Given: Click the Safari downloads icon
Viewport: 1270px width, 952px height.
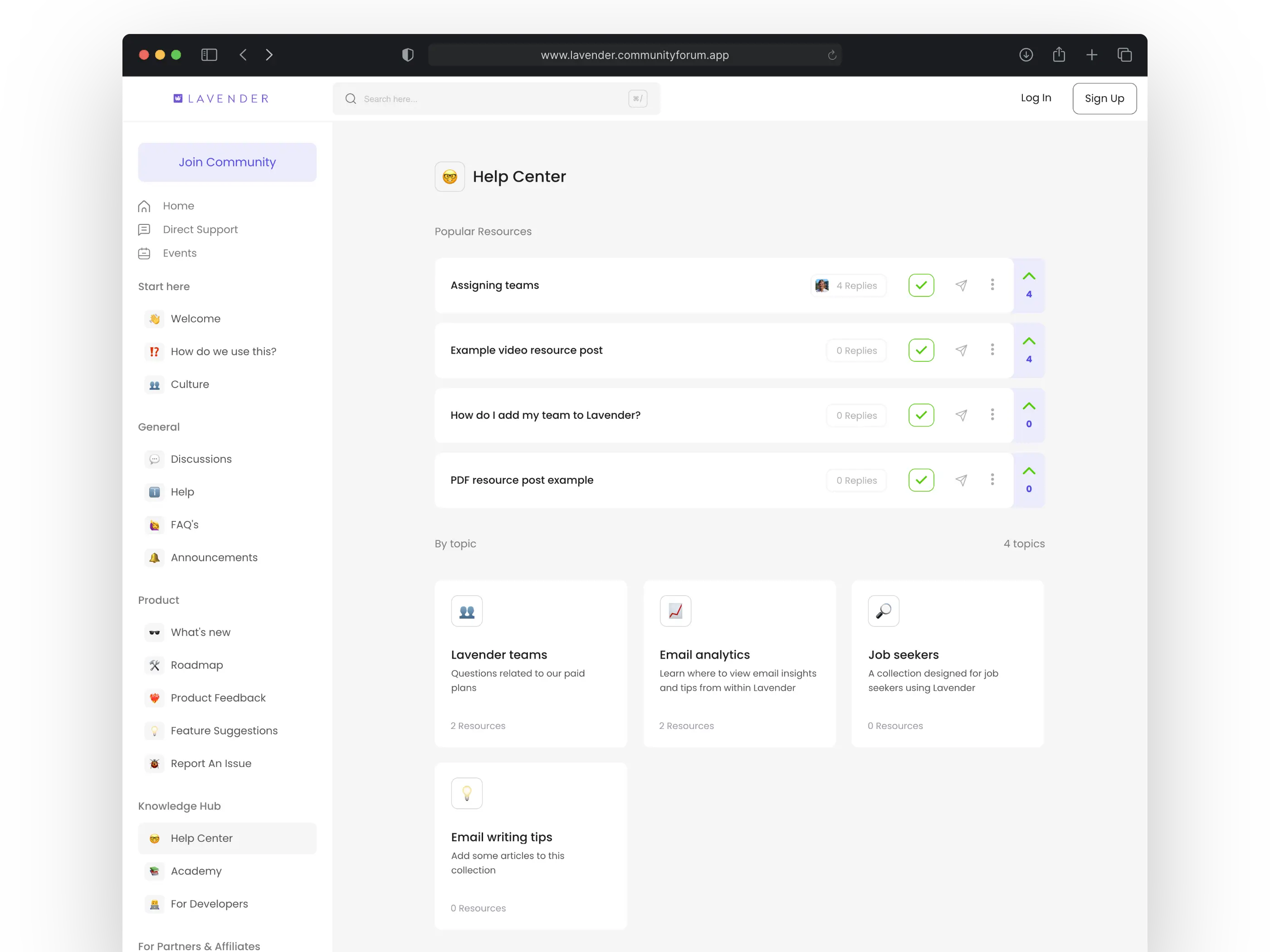Looking at the screenshot, I should click(x=1026, y=54).
